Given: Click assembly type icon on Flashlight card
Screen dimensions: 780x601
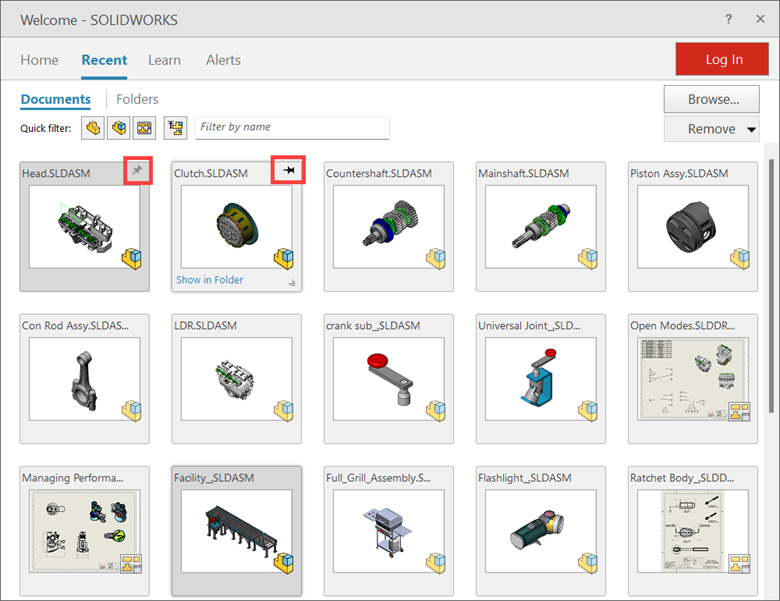Looking at the screenshot, I should (x=588, y=563).
